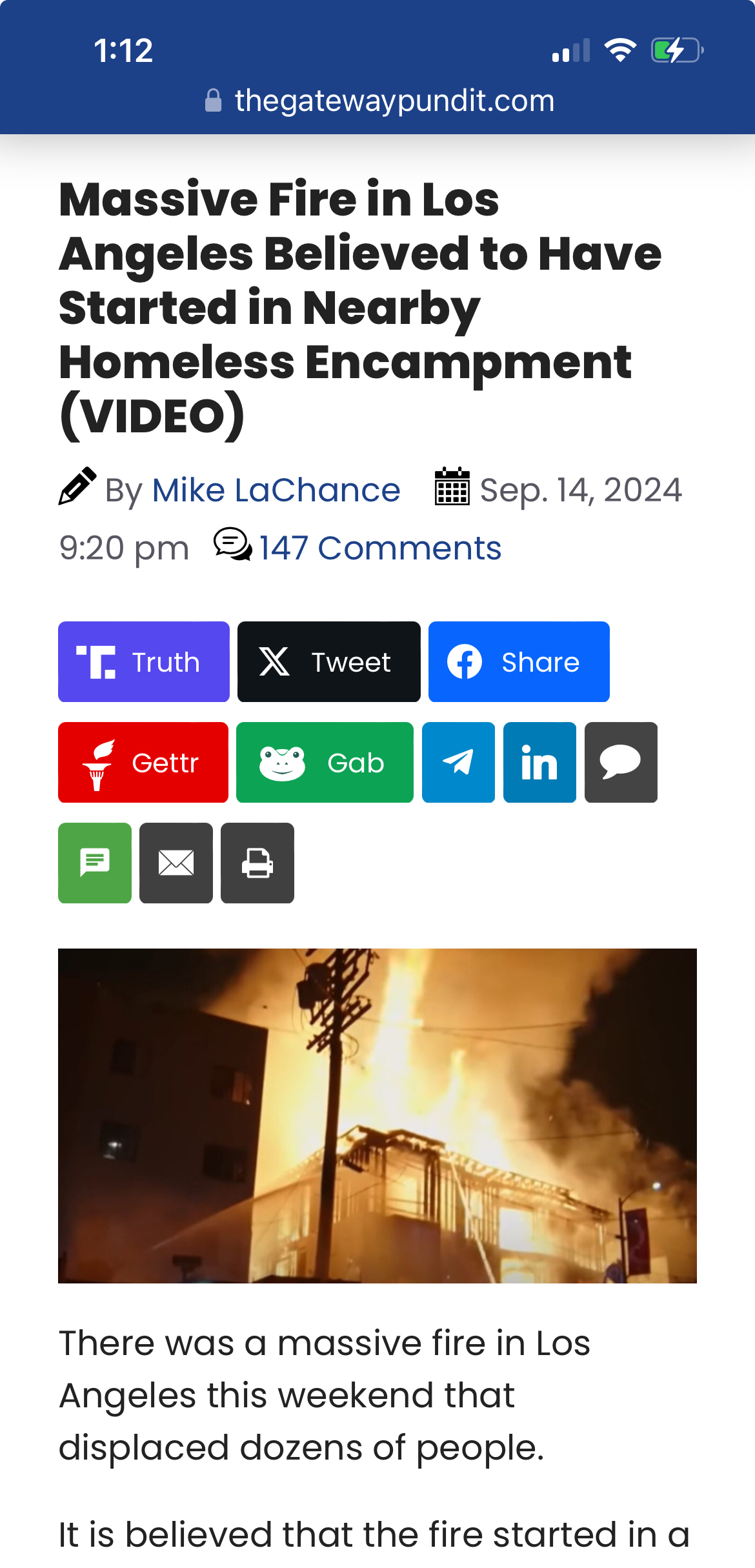This screenshot has height=1568, width=755.
Task: Click the gray speech bubble share icon
Action: tap(621, 762)
